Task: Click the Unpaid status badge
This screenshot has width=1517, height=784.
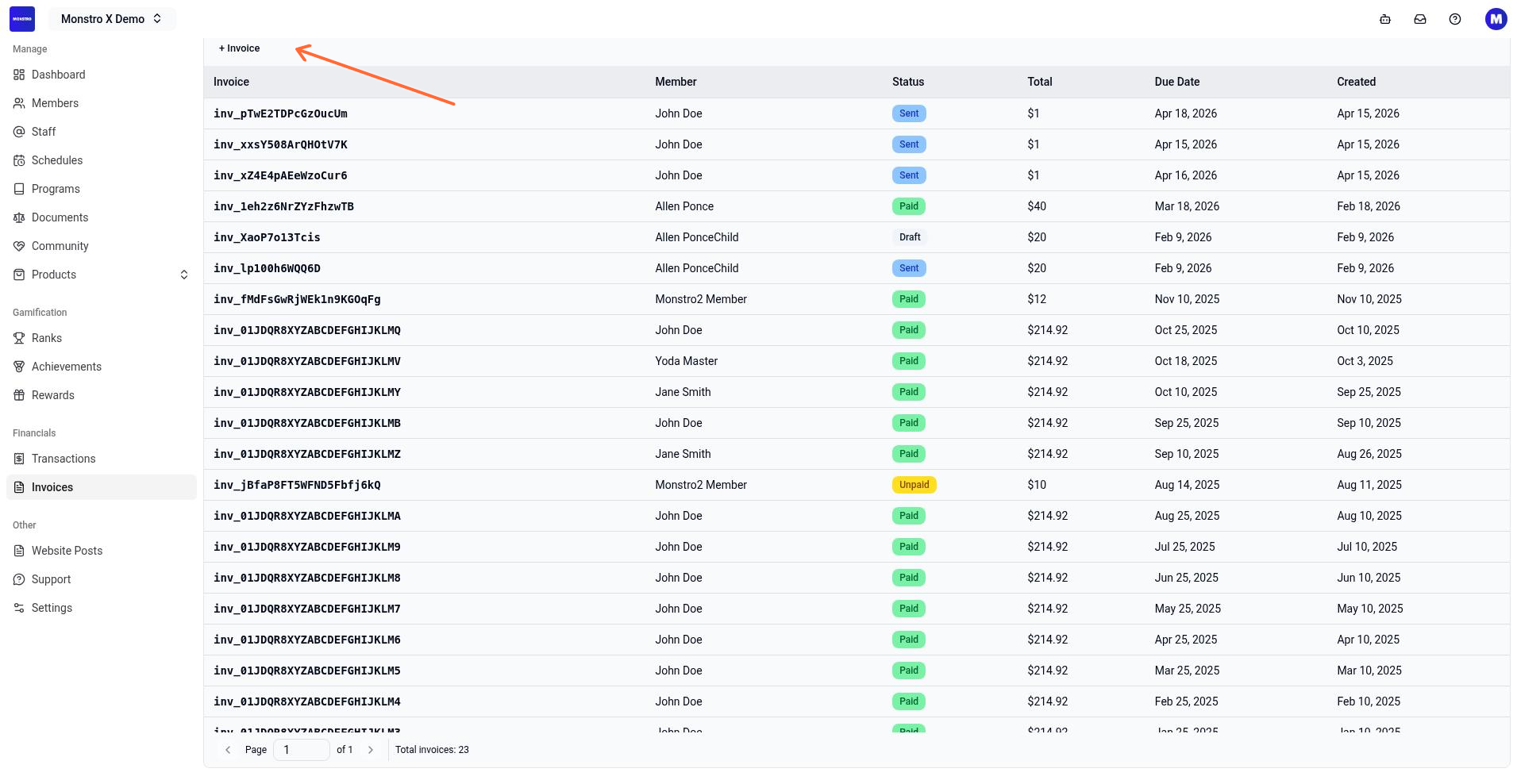Action: (x=914, y=485)
